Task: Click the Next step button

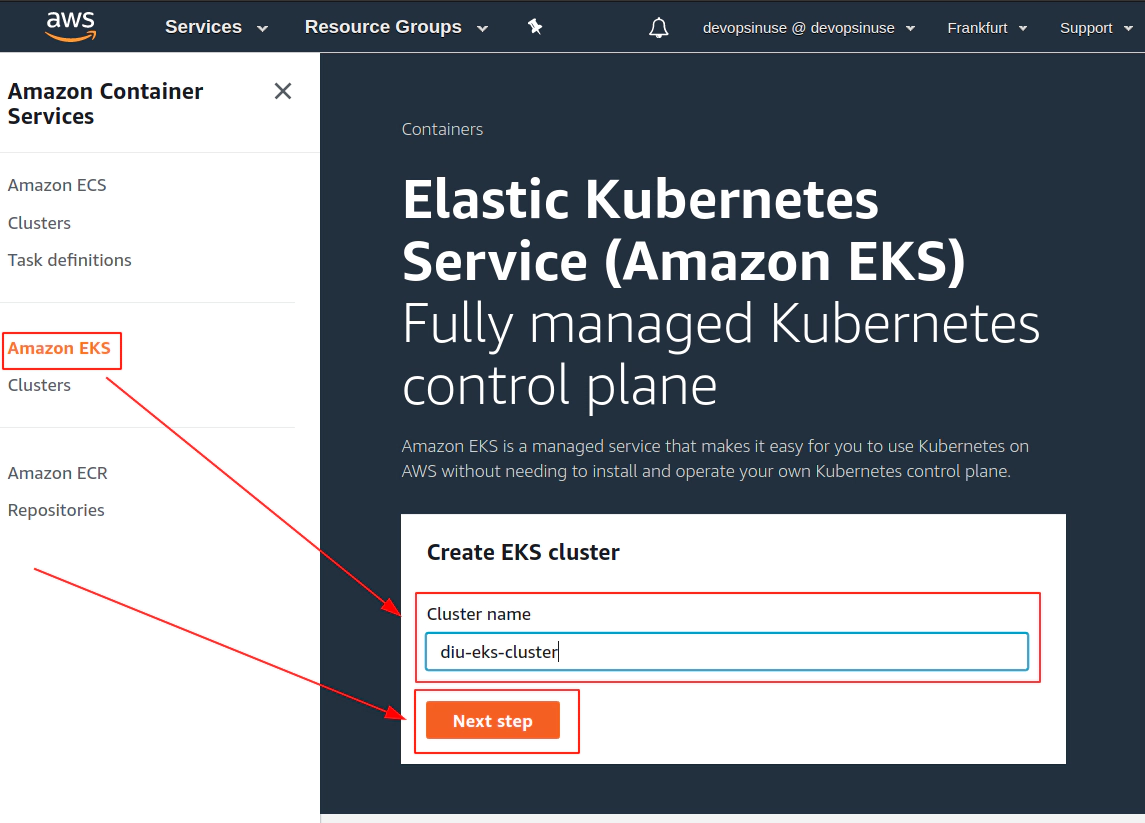Action: click(493, 721)
